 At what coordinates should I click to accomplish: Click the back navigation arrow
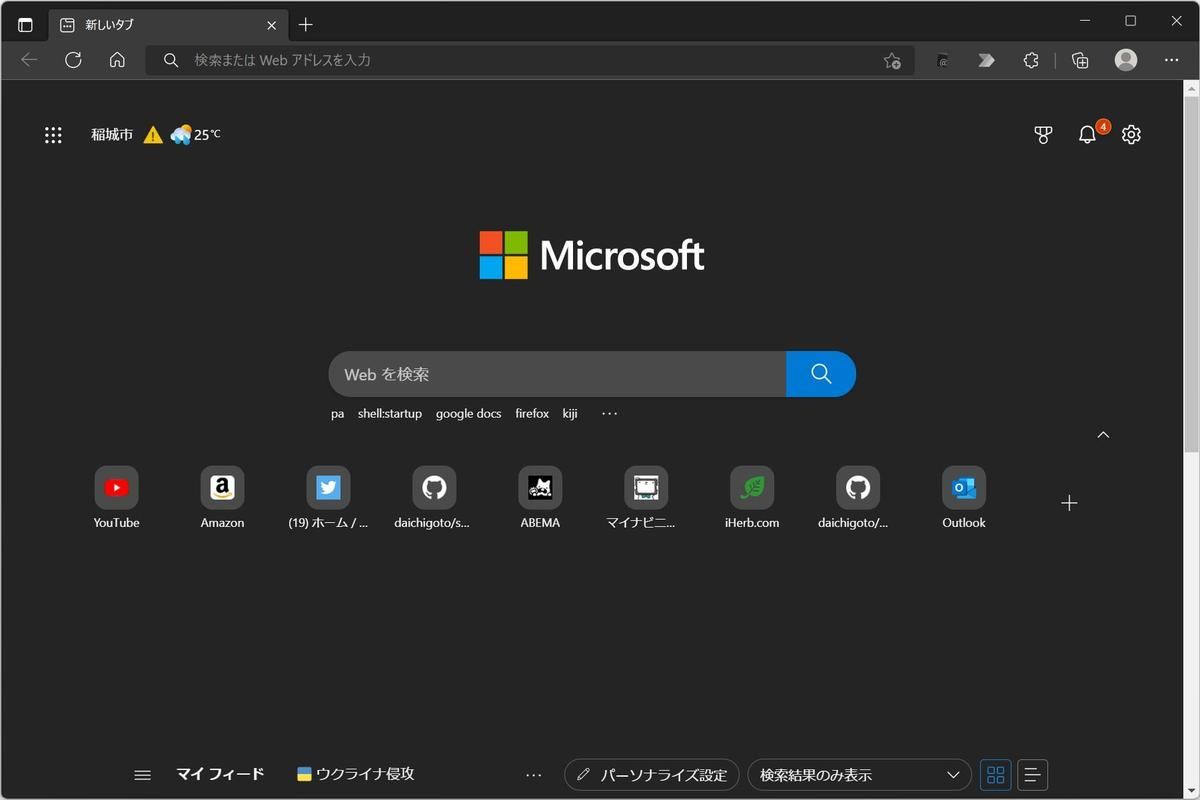[29, 60]
